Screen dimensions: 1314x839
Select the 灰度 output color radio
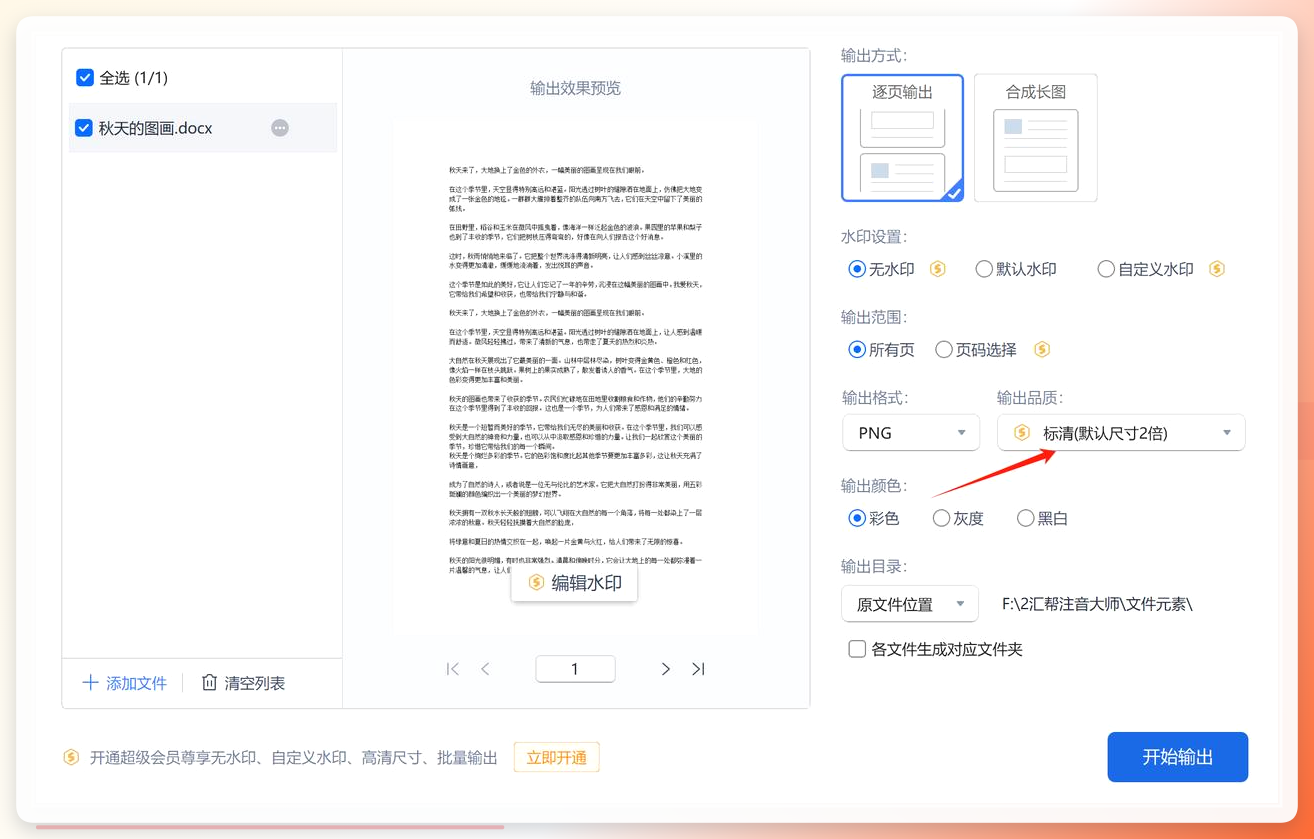(941, 518)
